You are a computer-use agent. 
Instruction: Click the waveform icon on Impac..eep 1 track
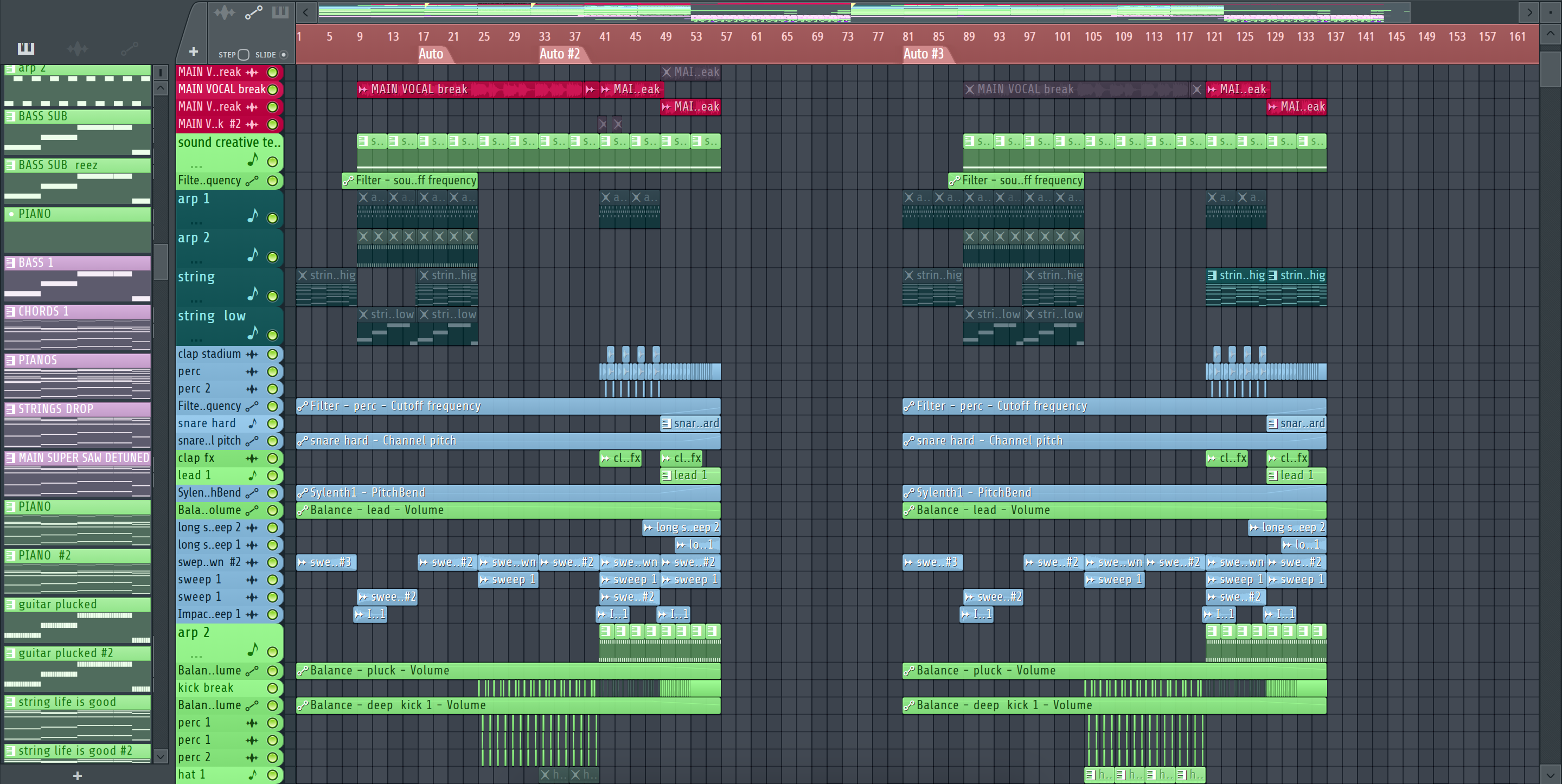(x=252, y=614)
